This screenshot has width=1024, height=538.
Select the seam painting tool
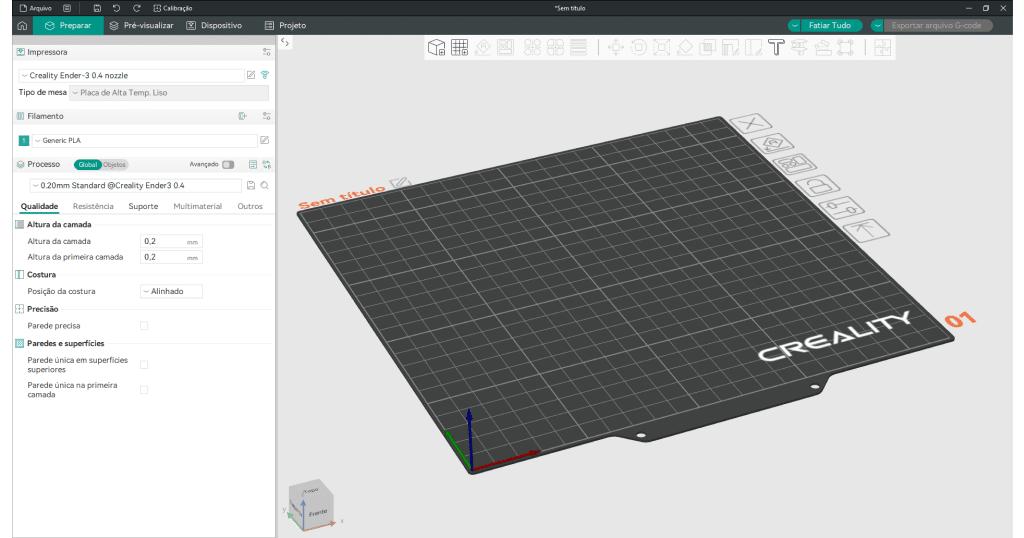click(x=753, y=48)
